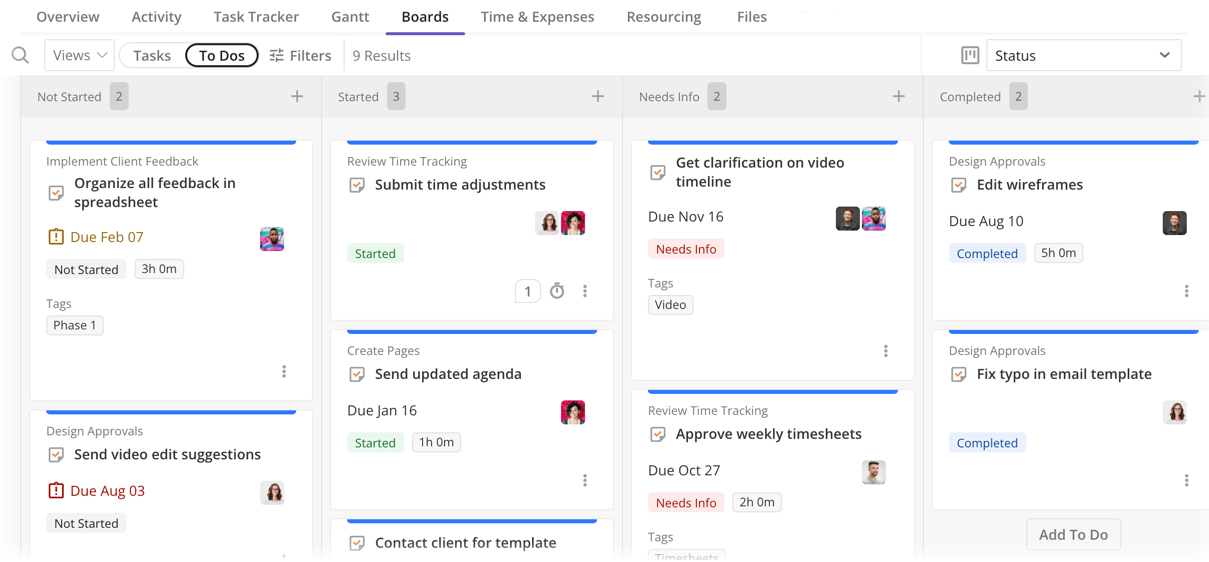Click the Add To Do button
Viewport: 1209px width, 562px height.
(1073, 535)
